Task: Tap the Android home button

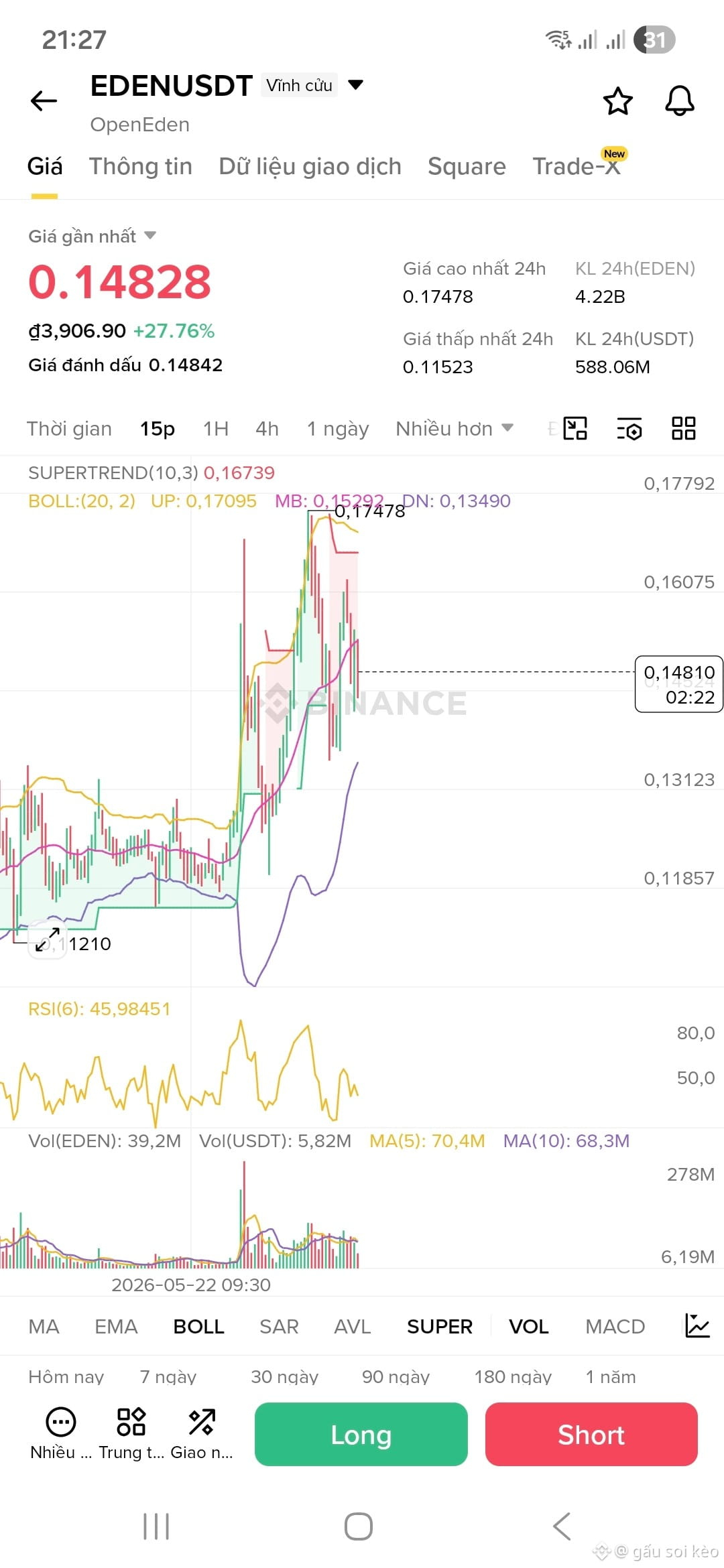Action: click(359, 1526)
